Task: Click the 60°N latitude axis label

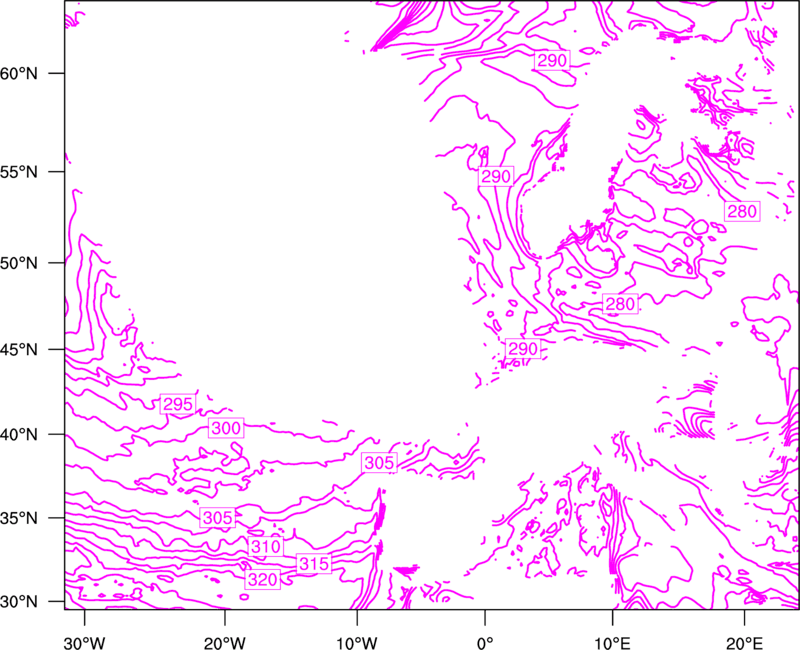Action: pos(19,73)
